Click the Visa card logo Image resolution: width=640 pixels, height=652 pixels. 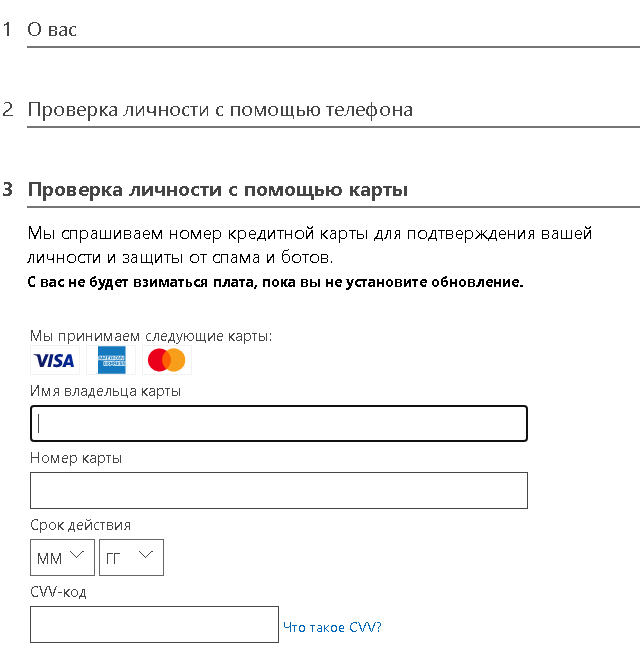click(x=54, y=360)
